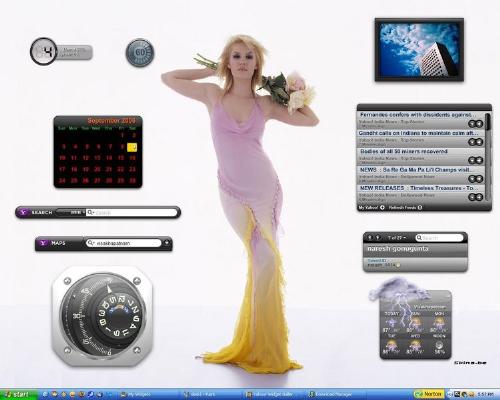Screen dimensions: 500x400
Task: Click Refresh Feeds in the news widget
Action: 406,207
